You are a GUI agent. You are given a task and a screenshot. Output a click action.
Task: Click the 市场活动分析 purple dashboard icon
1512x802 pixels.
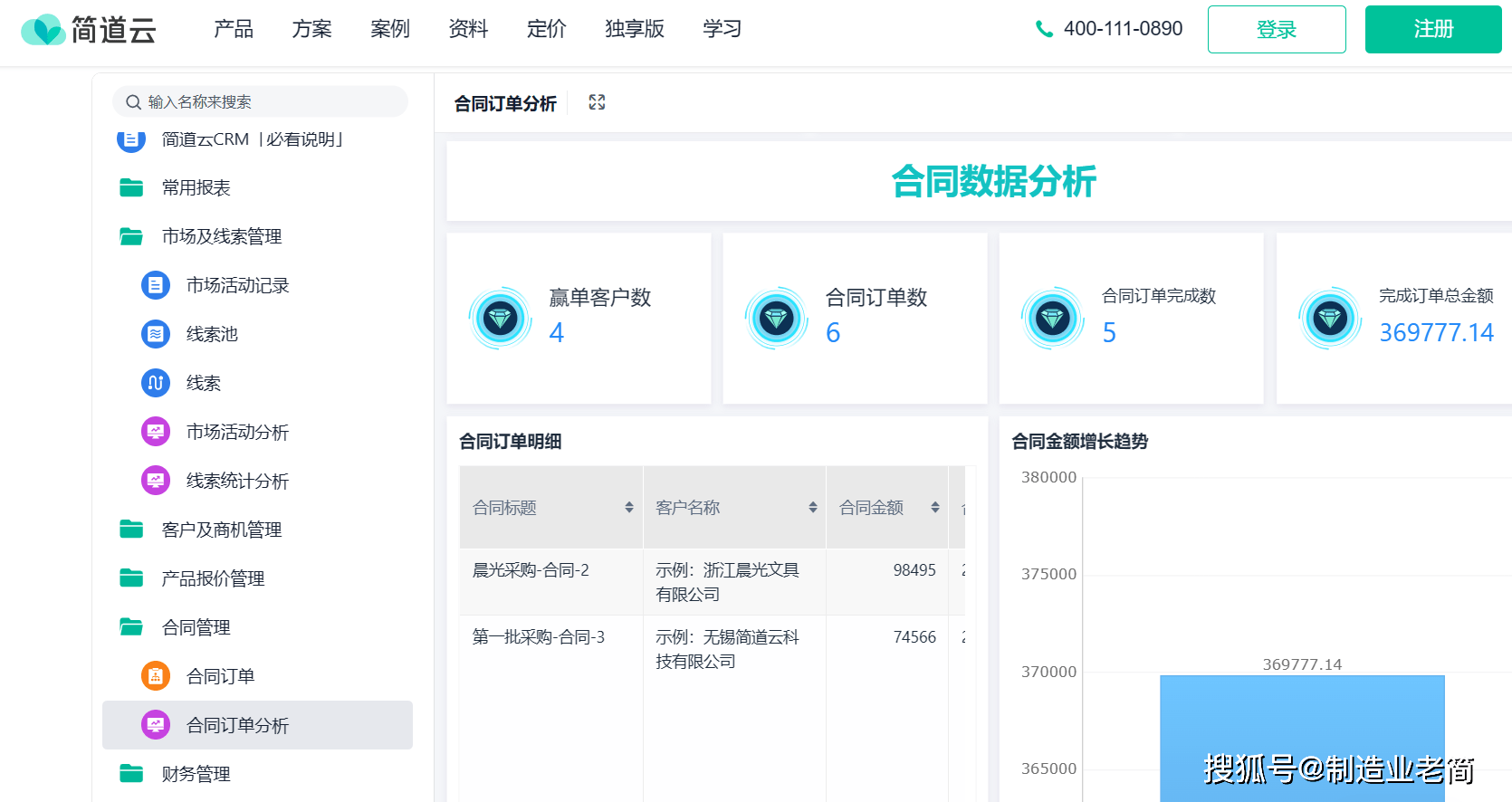coord(156,432)
